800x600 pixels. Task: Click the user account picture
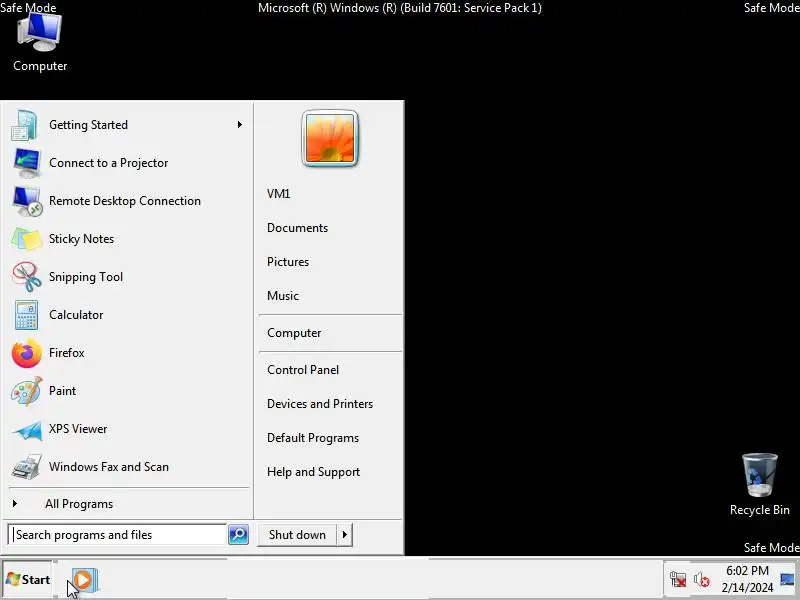tap(330, 138)
